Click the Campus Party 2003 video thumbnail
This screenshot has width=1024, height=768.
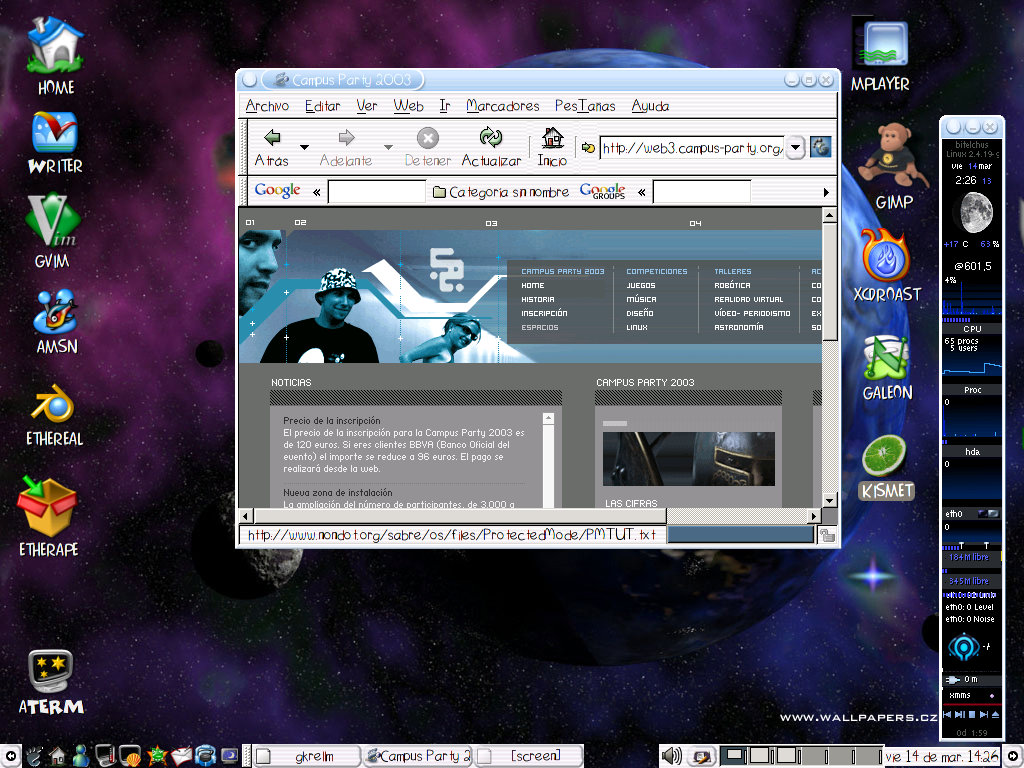point(688,458)
